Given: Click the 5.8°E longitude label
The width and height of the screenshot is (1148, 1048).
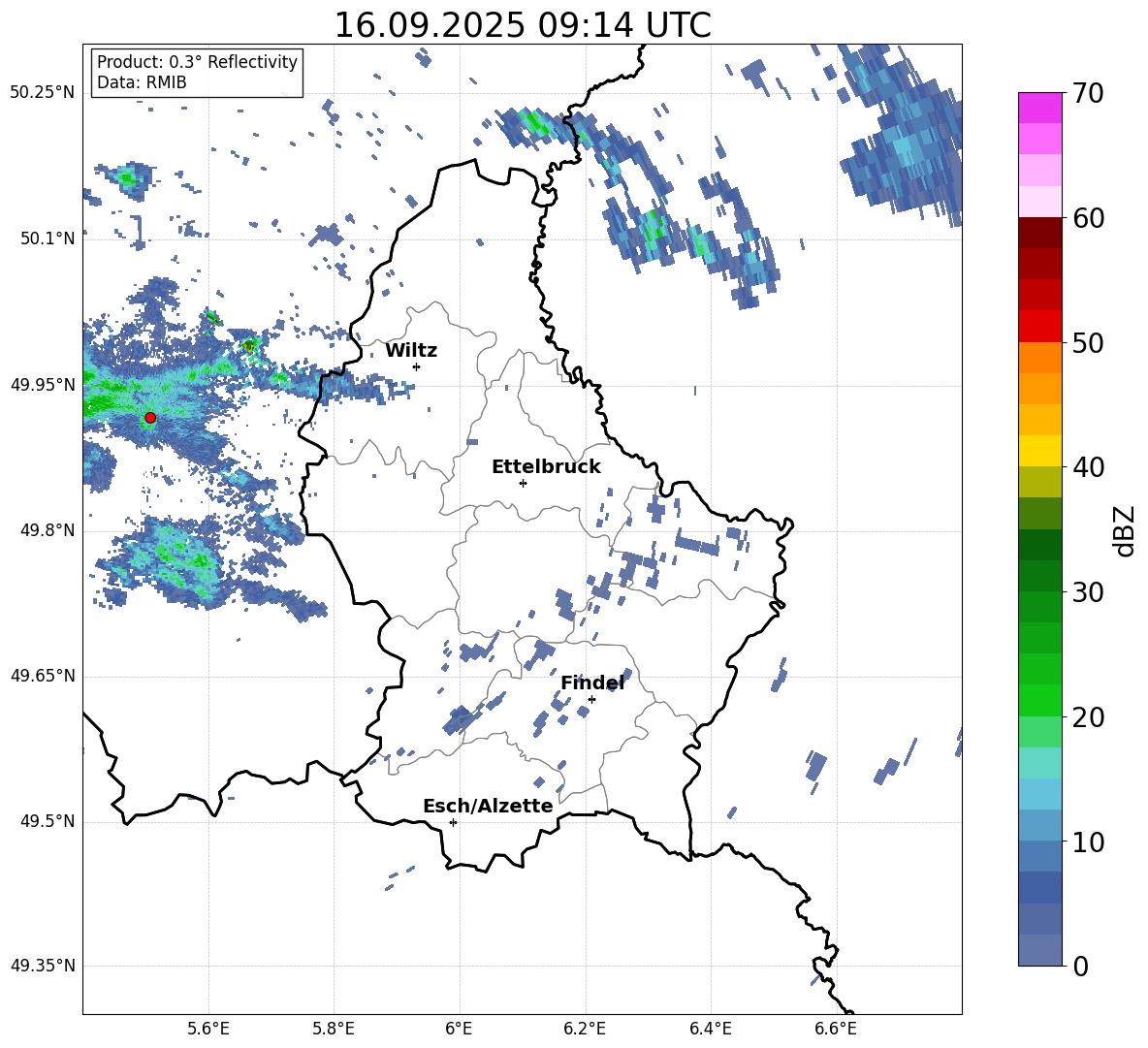Looking at the screenshot, I should [334, 1029].
